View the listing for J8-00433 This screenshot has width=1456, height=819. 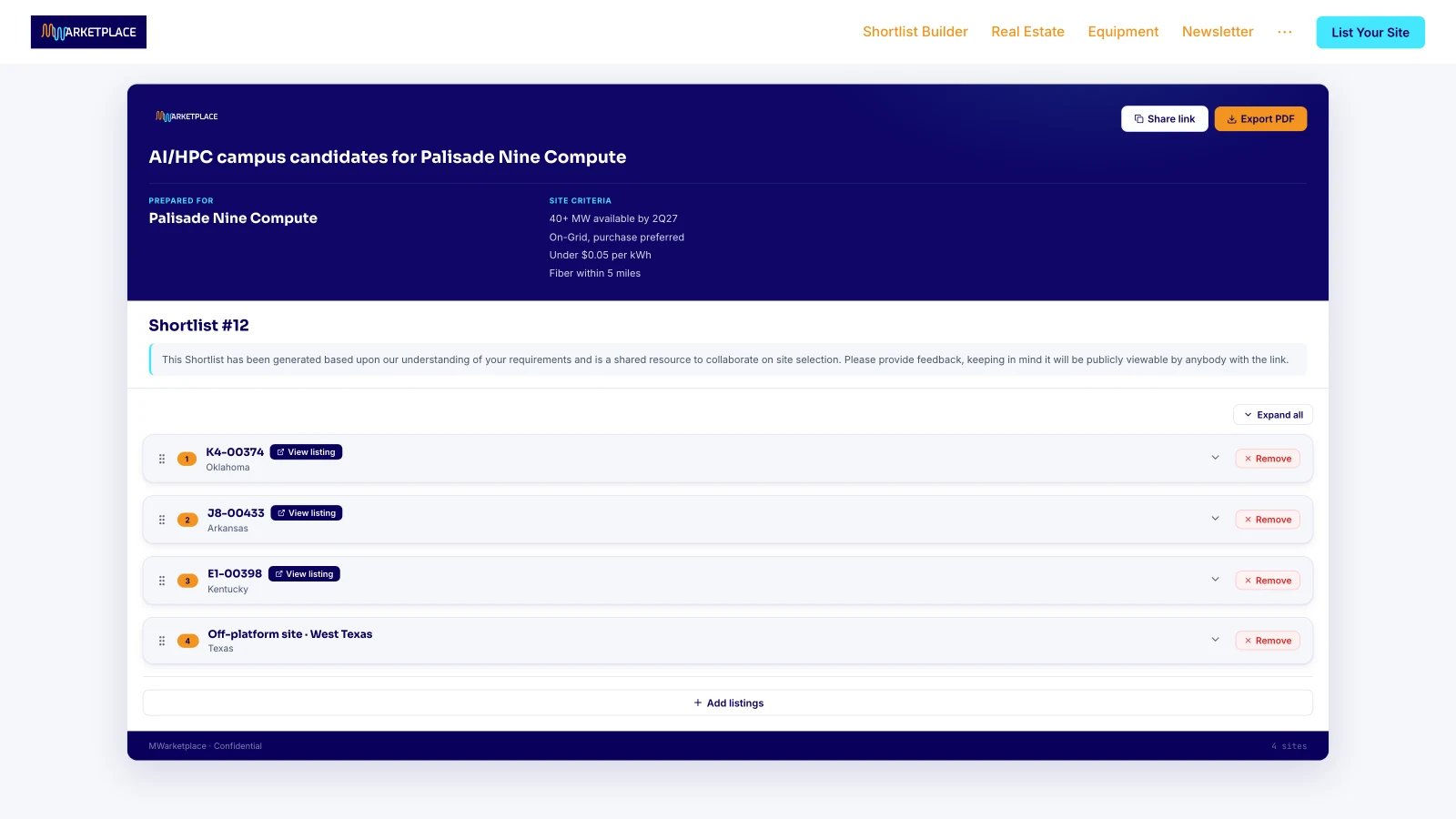(x=307, y=513)
